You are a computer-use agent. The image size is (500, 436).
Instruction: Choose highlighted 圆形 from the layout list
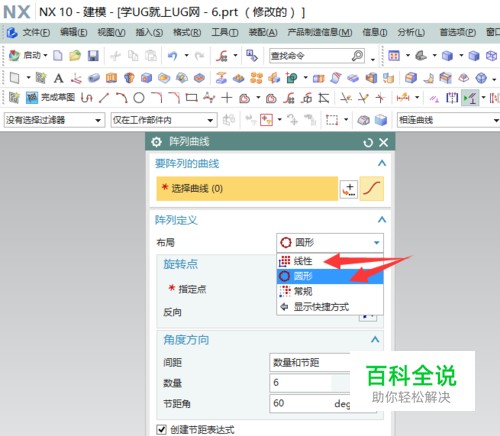point(330,276)
